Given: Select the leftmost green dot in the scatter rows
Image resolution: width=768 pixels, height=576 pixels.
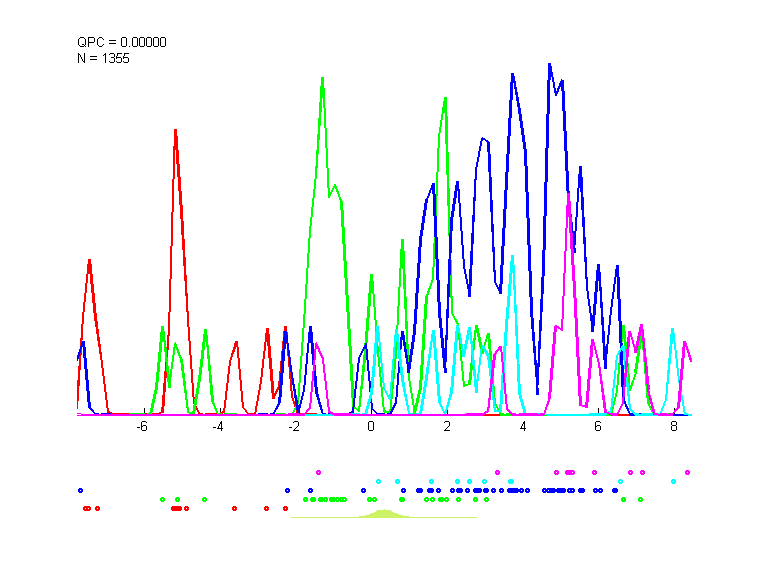Looking at the screenshot, I should [x=163, y=498].
